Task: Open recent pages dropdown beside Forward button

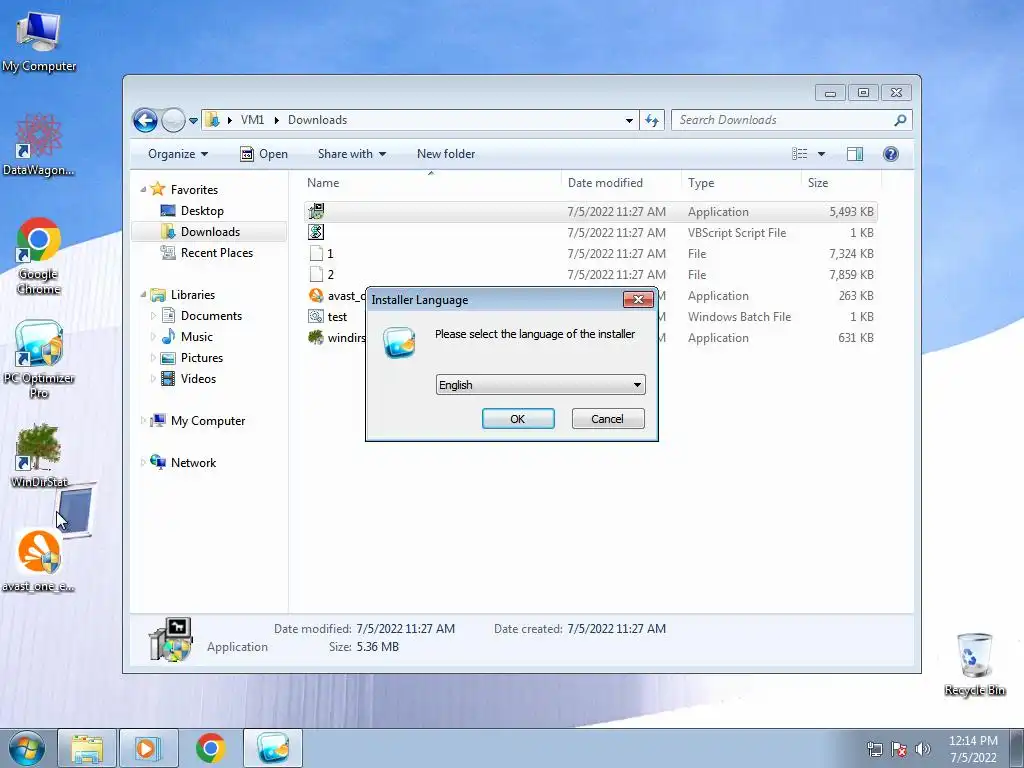Action: (x=193, y=121)
